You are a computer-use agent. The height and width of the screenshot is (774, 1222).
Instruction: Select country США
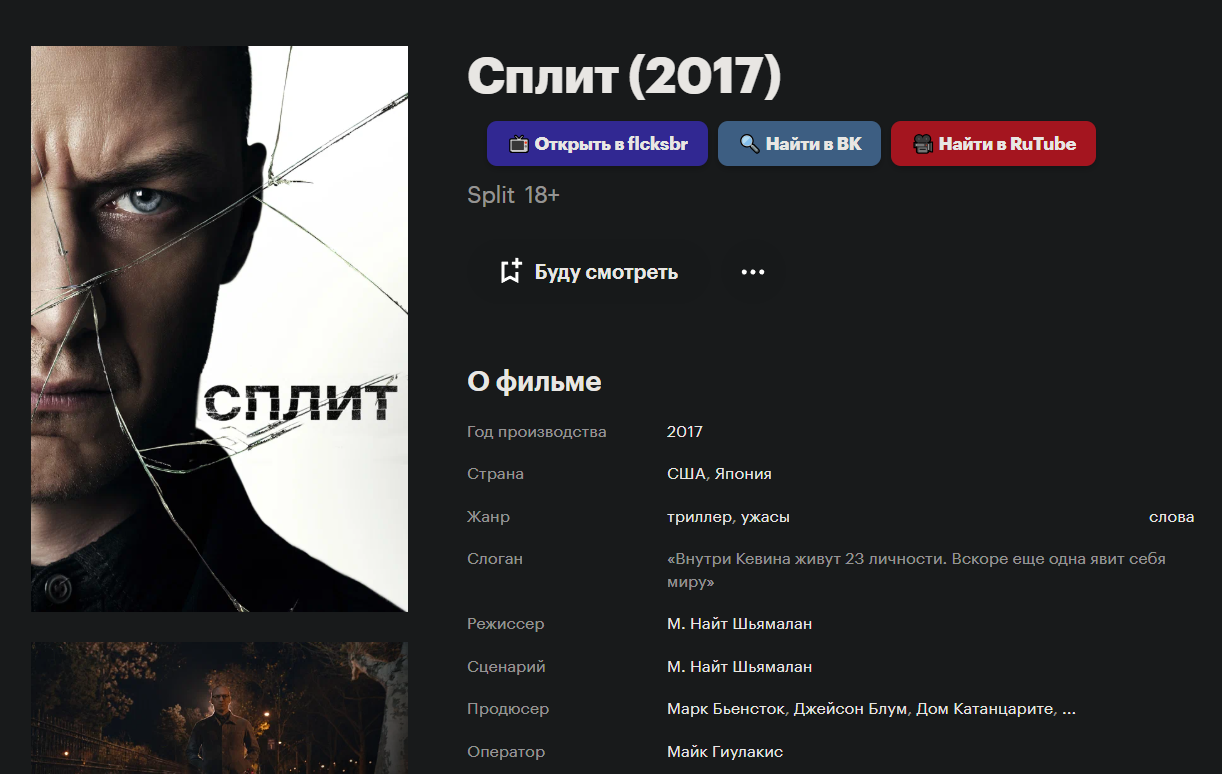(x=686, y=474)
